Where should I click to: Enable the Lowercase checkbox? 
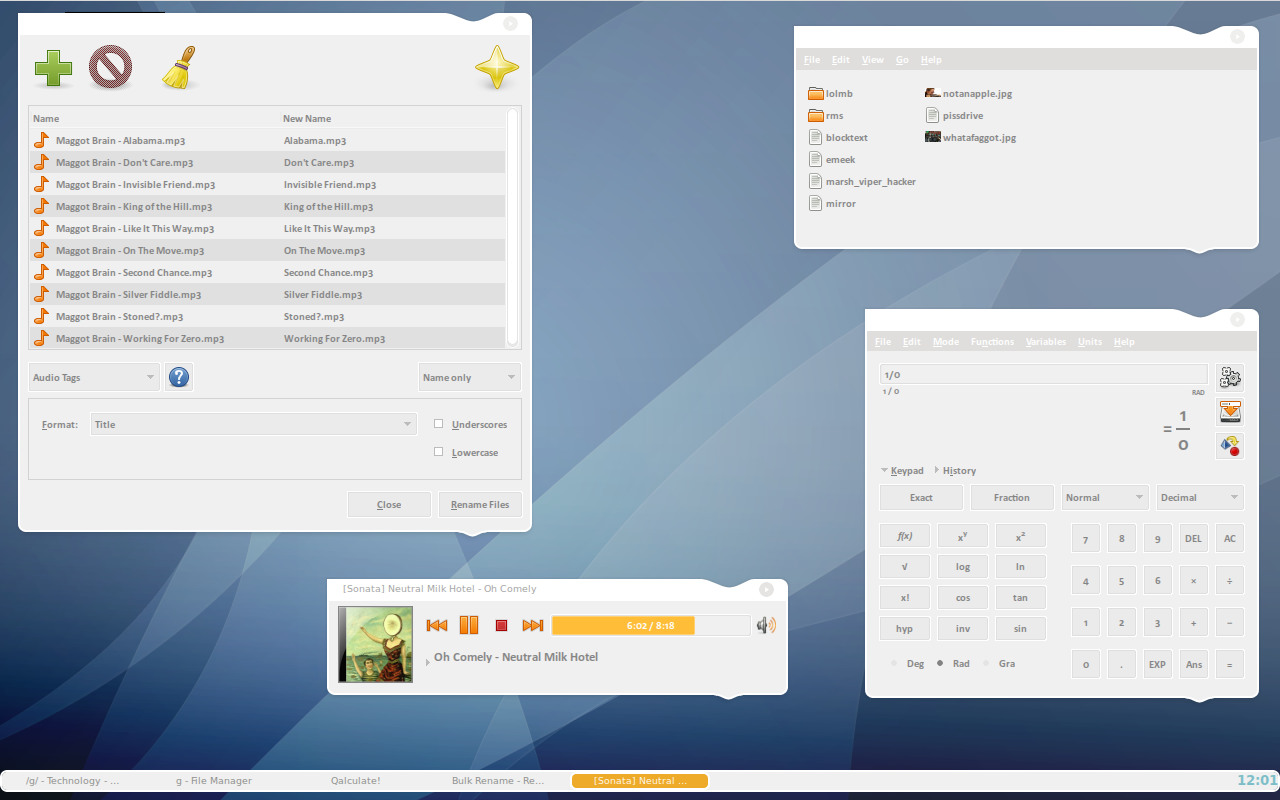coord(438,452)
